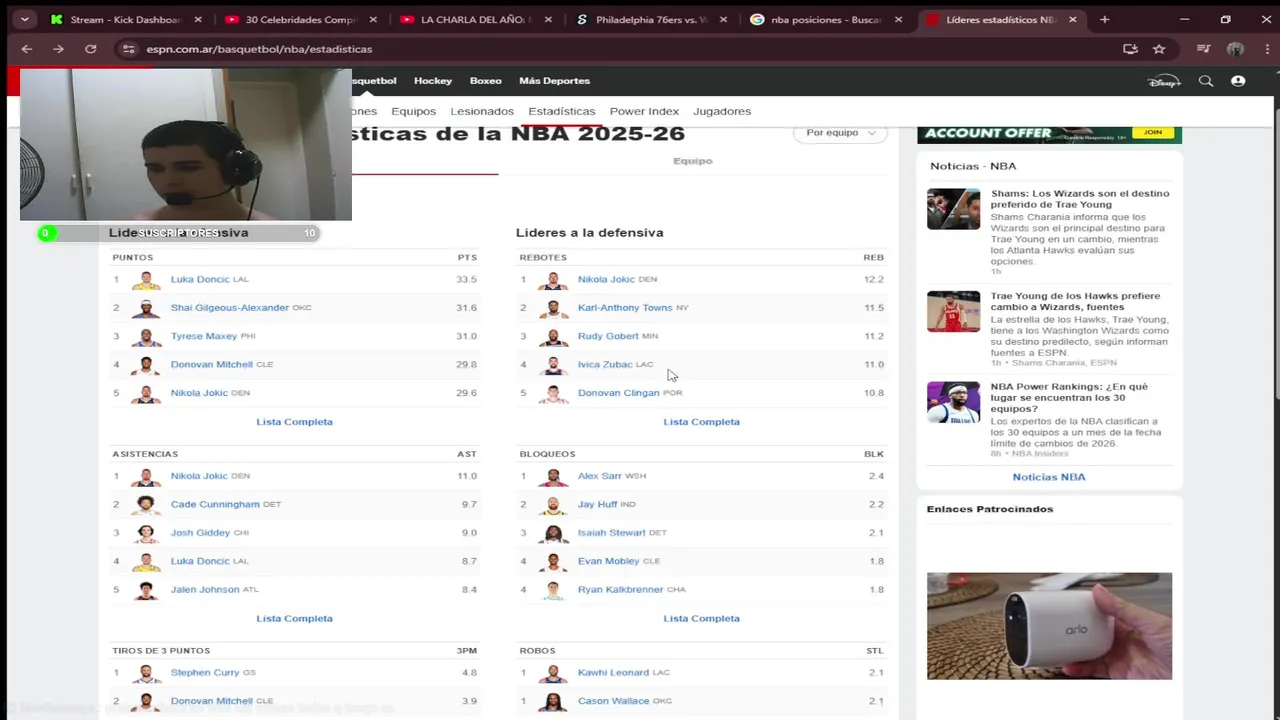Viewport: 1280px width, 720px height.
Task: Go to Power Index subnav
Action: [644, 111]
